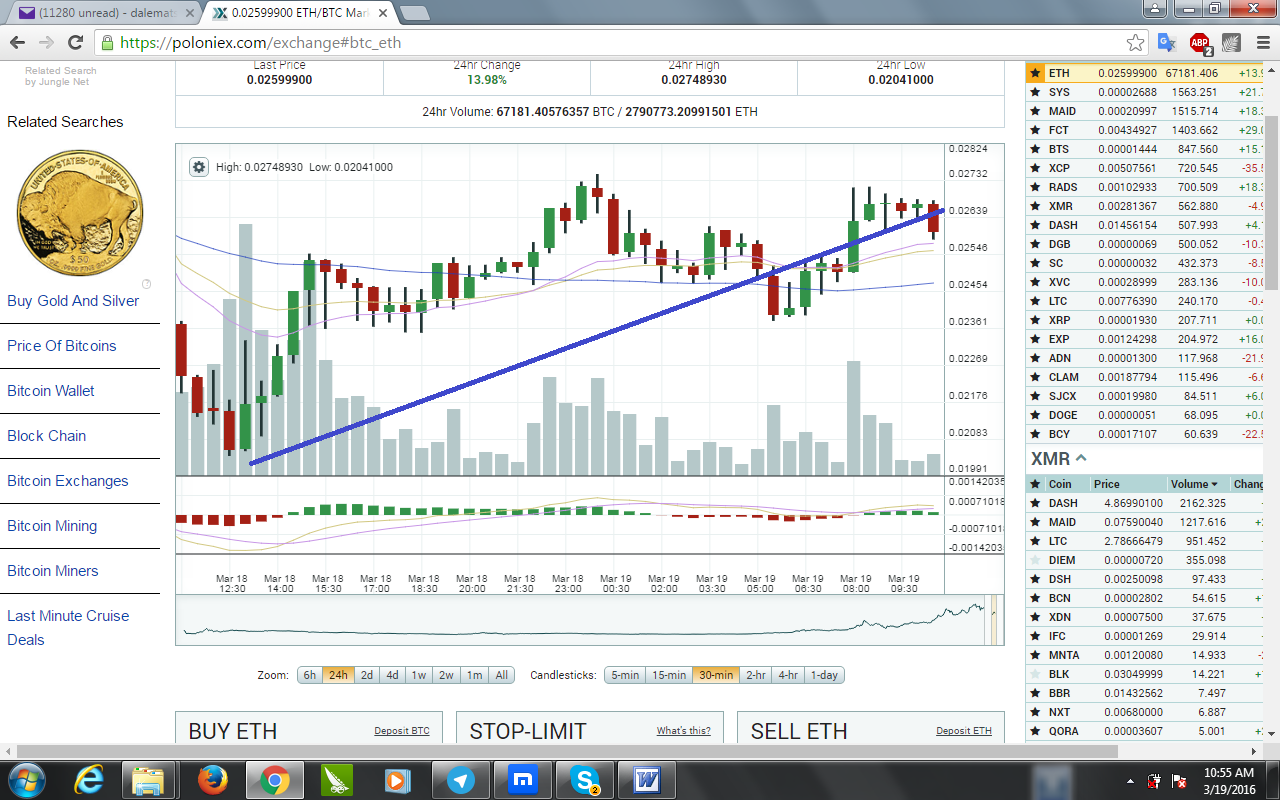This screenshot has height=800, width=1280.
Task: Open the Buy Gold And Silver link
Action: [73, 301]
